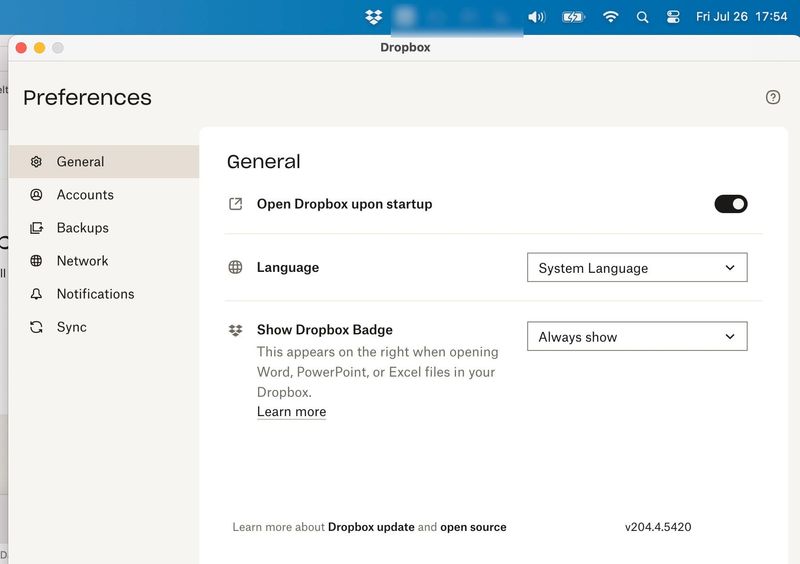The height and width of the screenshot is (564, 800).
Task: Click the Backups icon in sidebar
Action: (x=37, y=228)
